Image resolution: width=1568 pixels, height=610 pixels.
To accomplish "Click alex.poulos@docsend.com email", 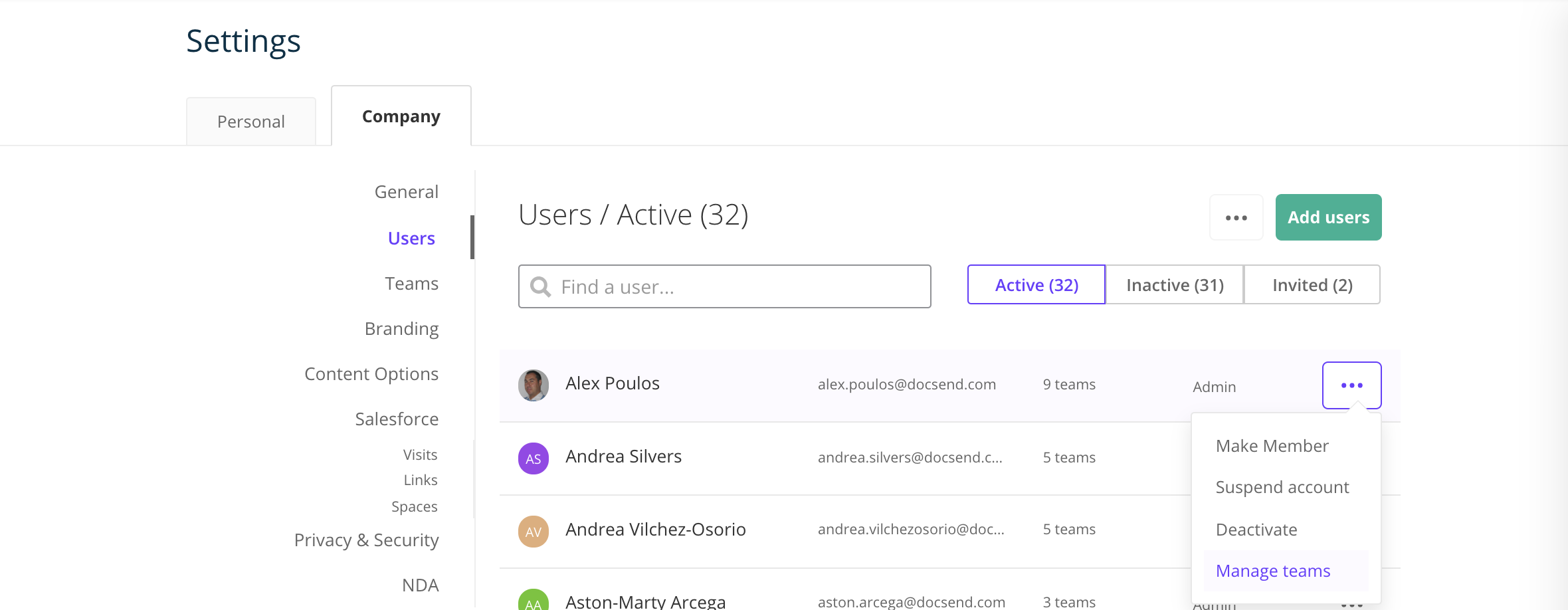I will tap(907, 384).
